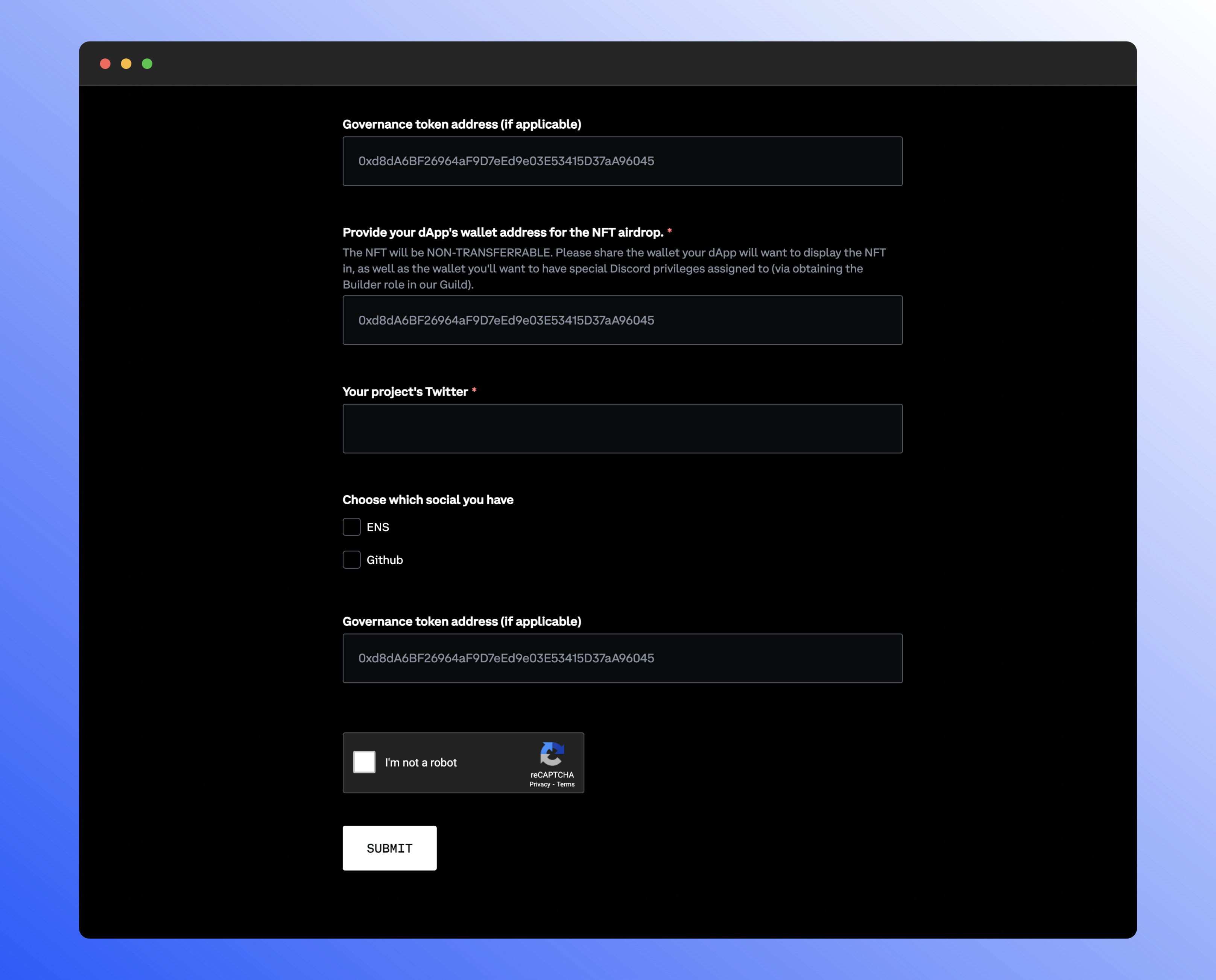Image resolution: width=1216 pixels, height=980 pixels.
Task: Open the reCAPTCHA Privacy link
Action: click(540, 784)
